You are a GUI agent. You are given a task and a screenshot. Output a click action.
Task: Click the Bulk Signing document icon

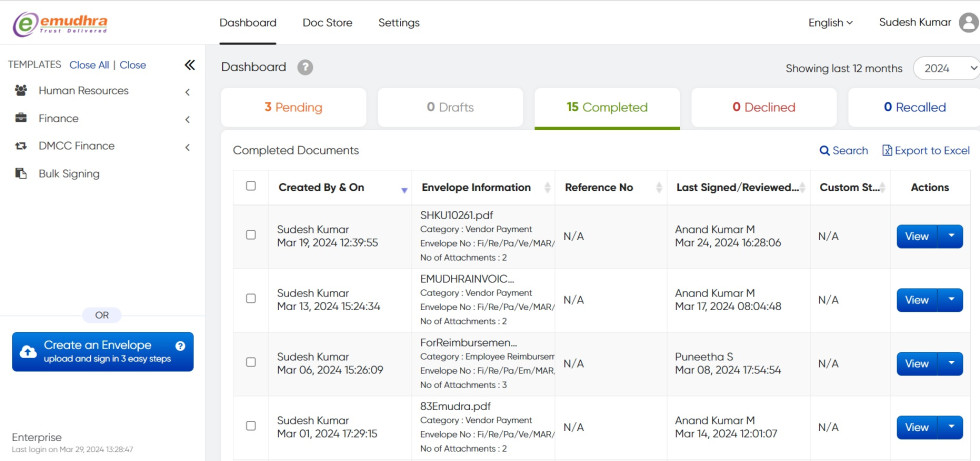point(20,174)
